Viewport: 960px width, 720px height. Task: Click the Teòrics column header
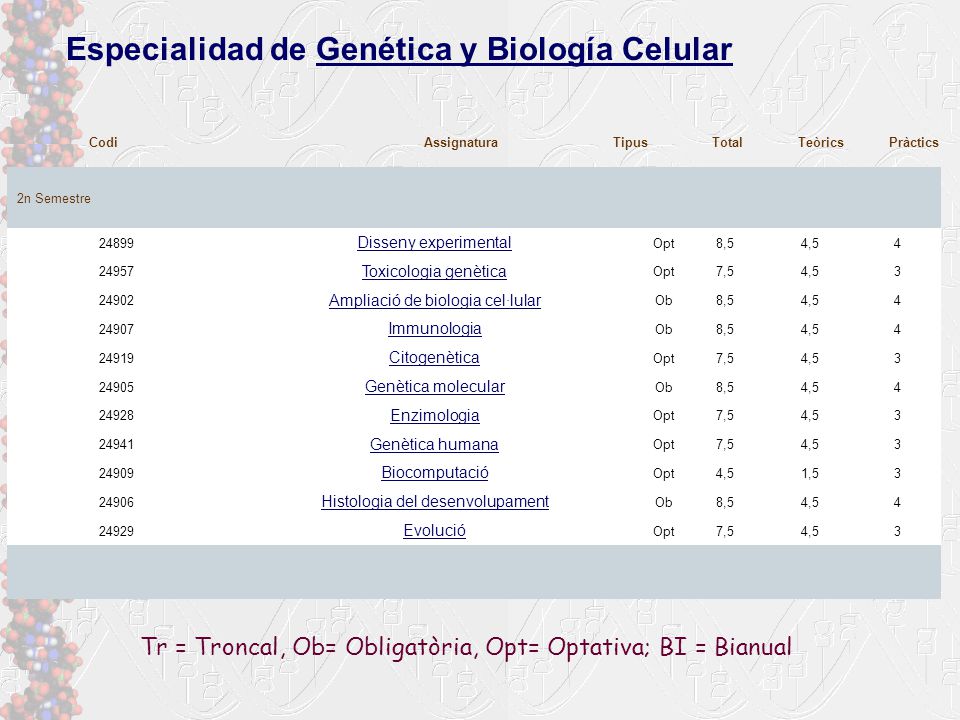coord(820,142)
